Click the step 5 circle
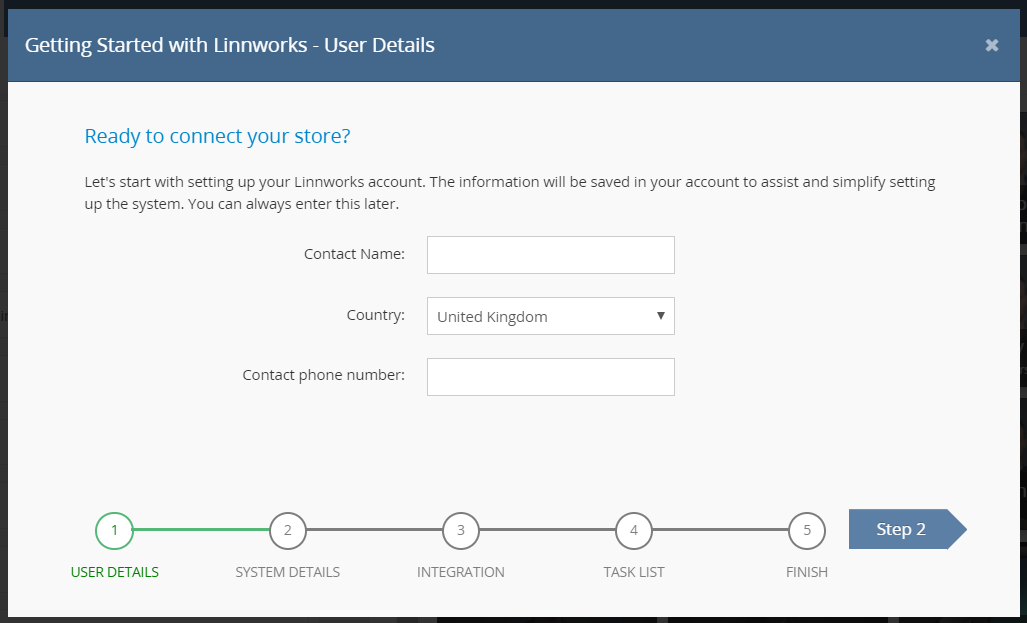 click(806, 530)
